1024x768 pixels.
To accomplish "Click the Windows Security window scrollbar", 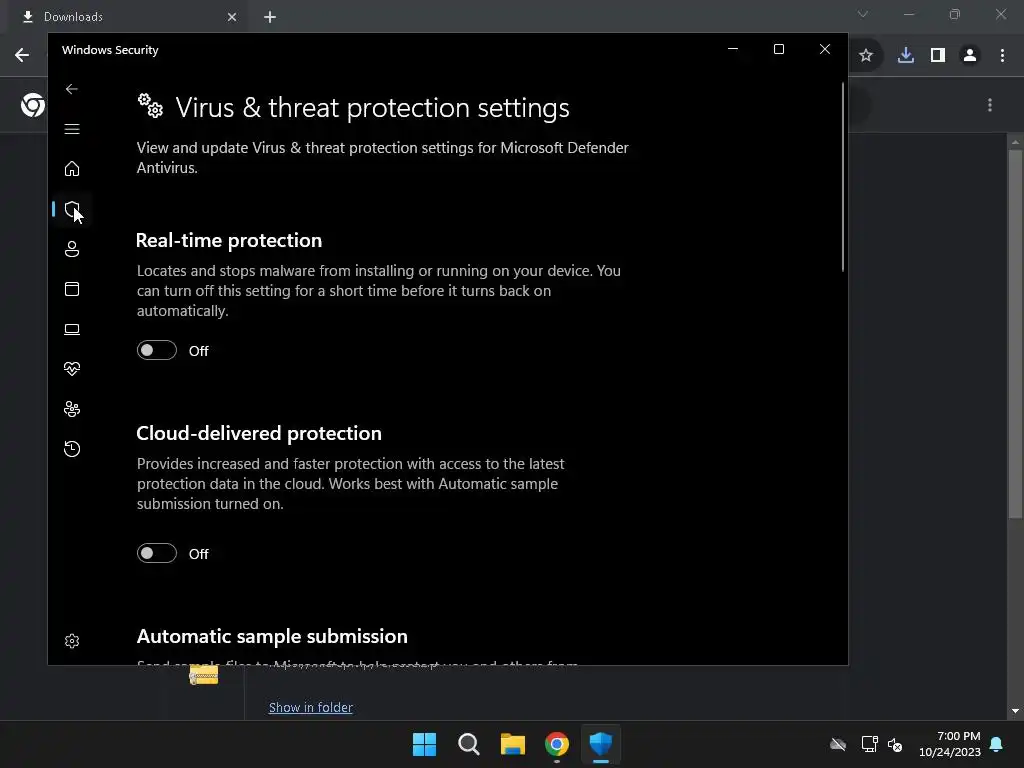I will tap(842, 176).
